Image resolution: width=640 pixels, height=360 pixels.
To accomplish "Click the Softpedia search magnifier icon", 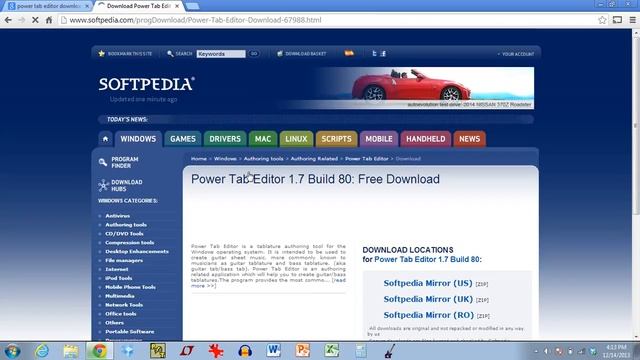I will (170, 53).
